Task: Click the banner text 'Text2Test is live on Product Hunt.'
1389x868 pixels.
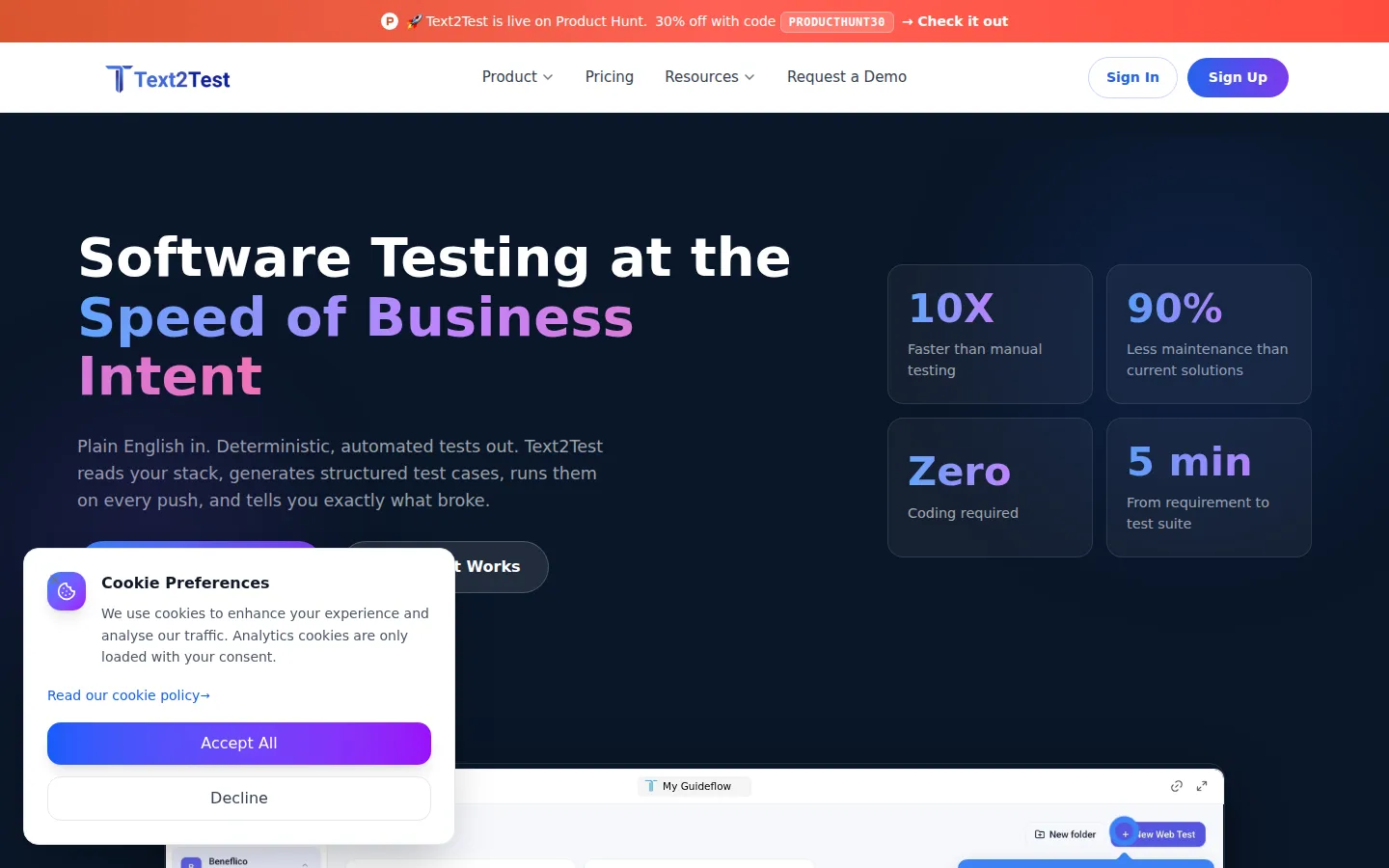Action: tap(536, 21)
